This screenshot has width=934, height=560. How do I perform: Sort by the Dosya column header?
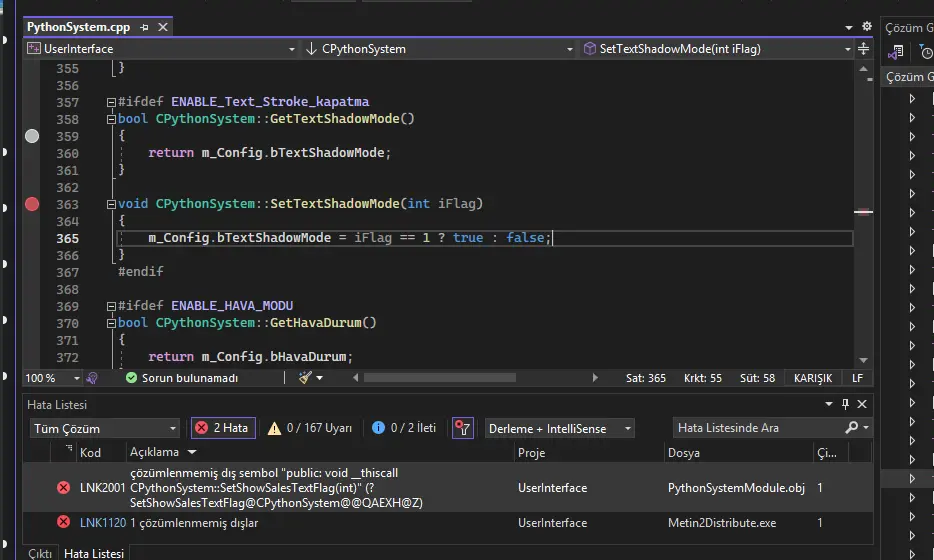click(x=684, y=453)
